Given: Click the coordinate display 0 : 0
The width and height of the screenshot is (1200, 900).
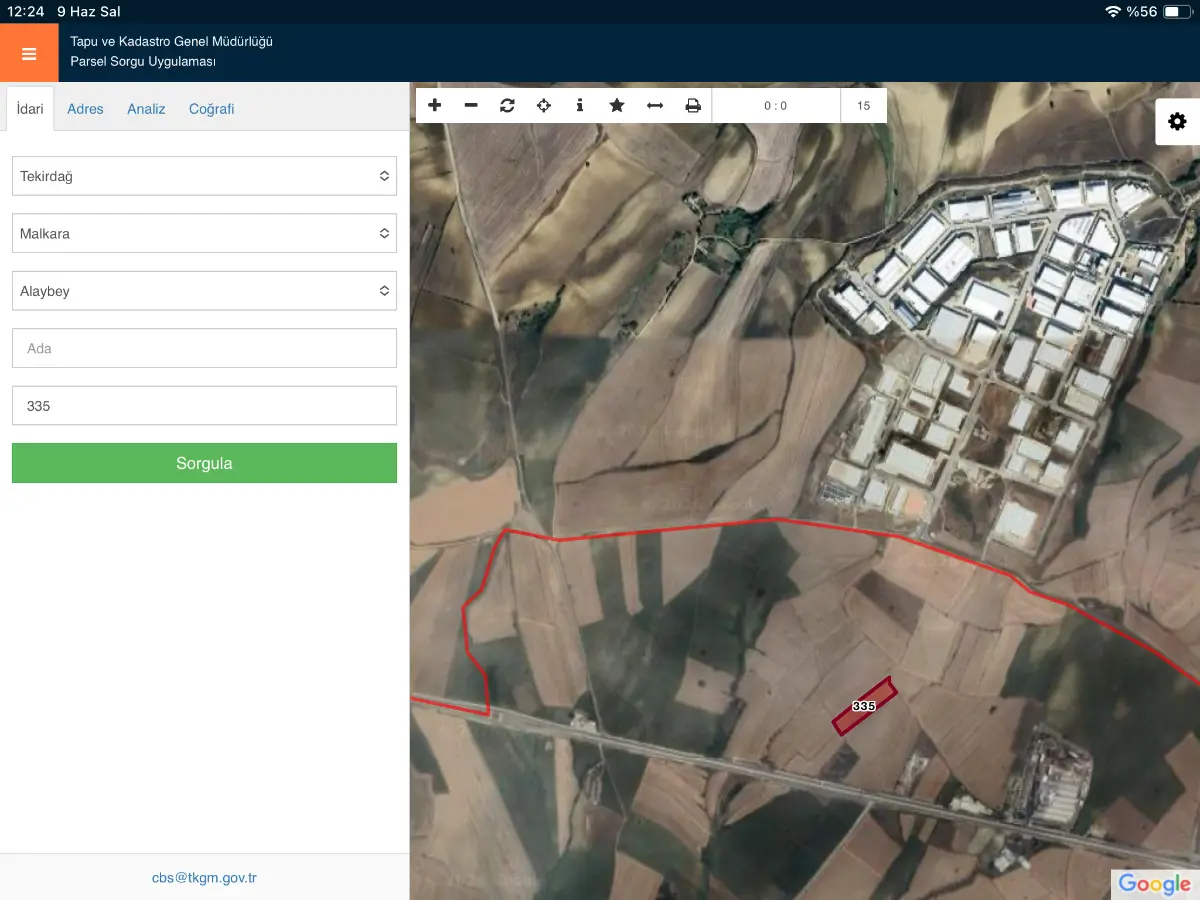Looking at the screenshot, I should click(x=776, y=106).
